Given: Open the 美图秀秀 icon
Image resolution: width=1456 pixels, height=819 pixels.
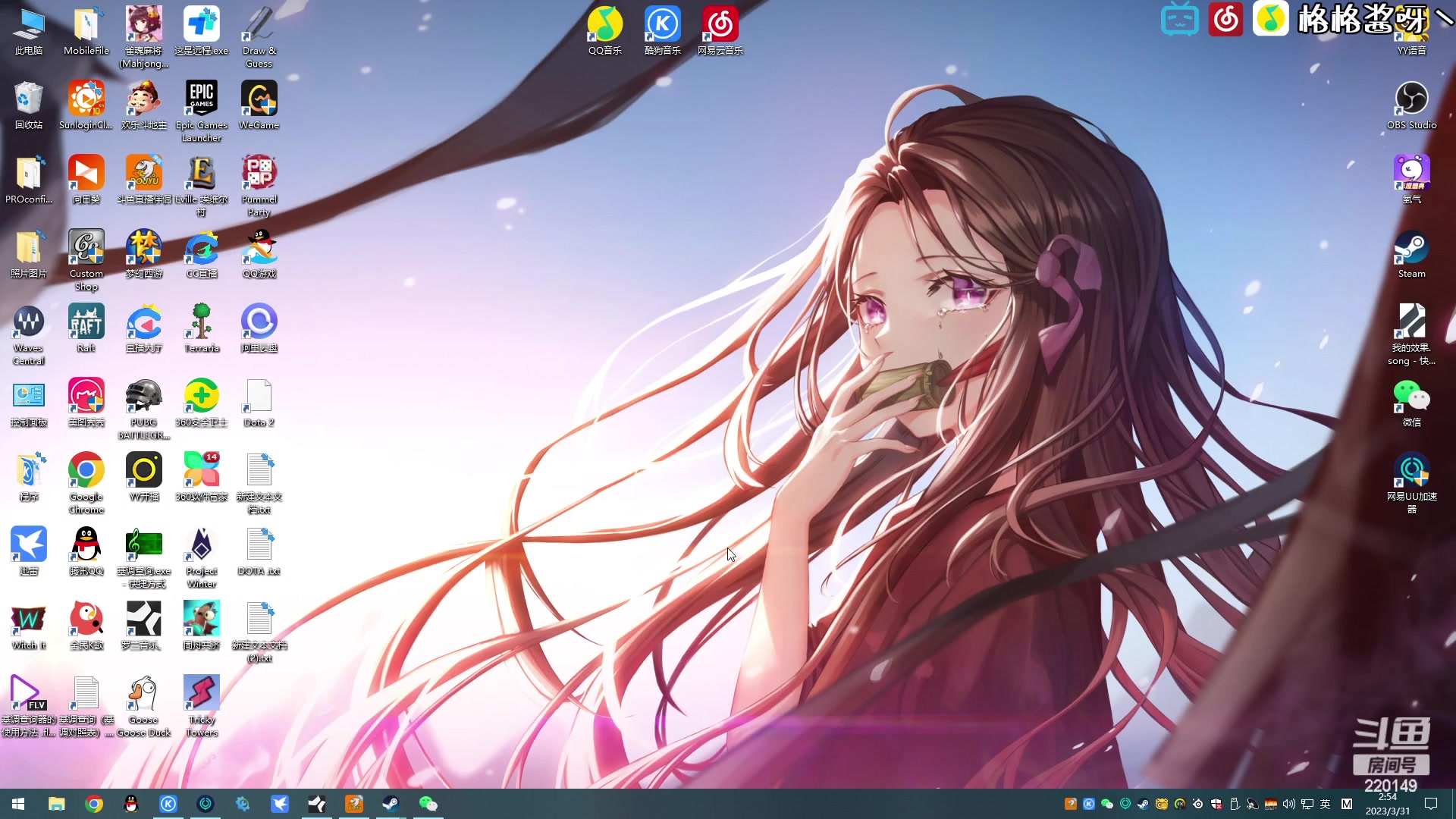Looking at the screenshot, I should coord(86,402).
